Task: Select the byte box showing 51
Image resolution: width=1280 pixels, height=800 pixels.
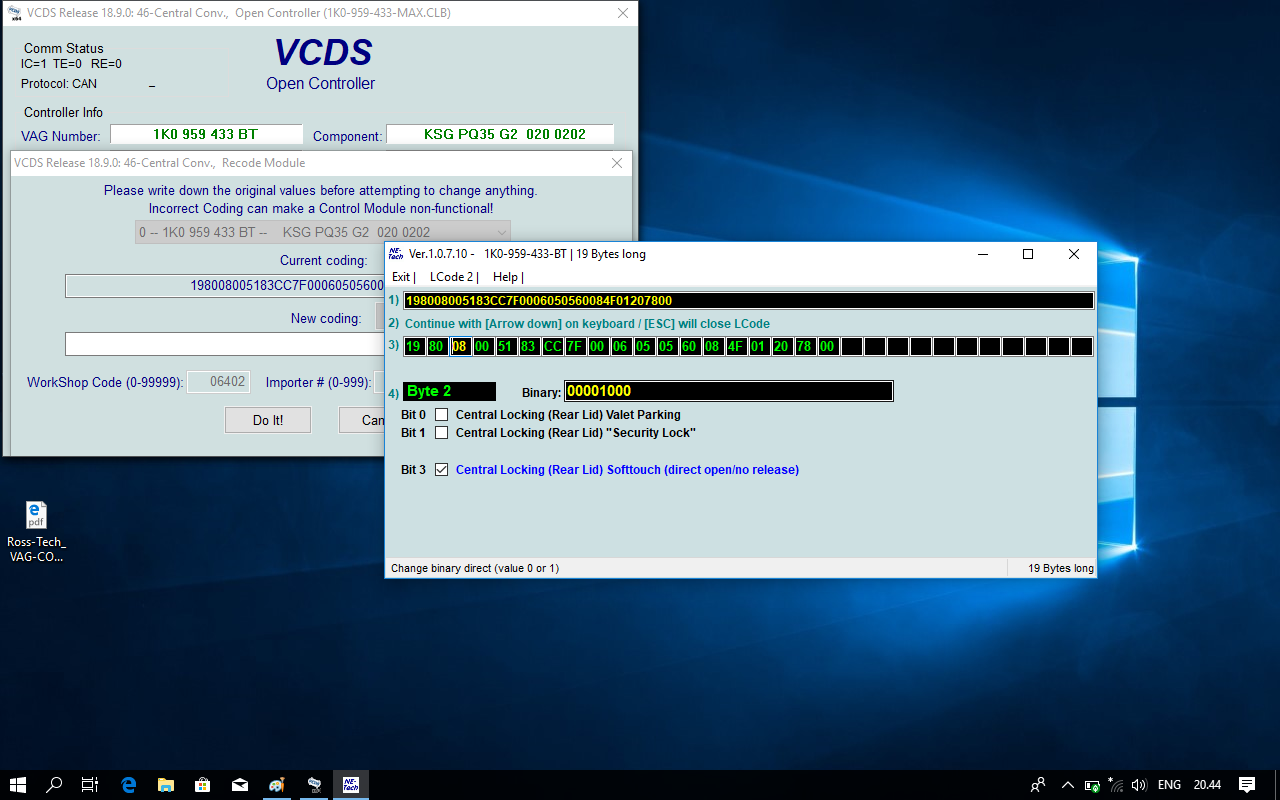Action: coord(506,347)
